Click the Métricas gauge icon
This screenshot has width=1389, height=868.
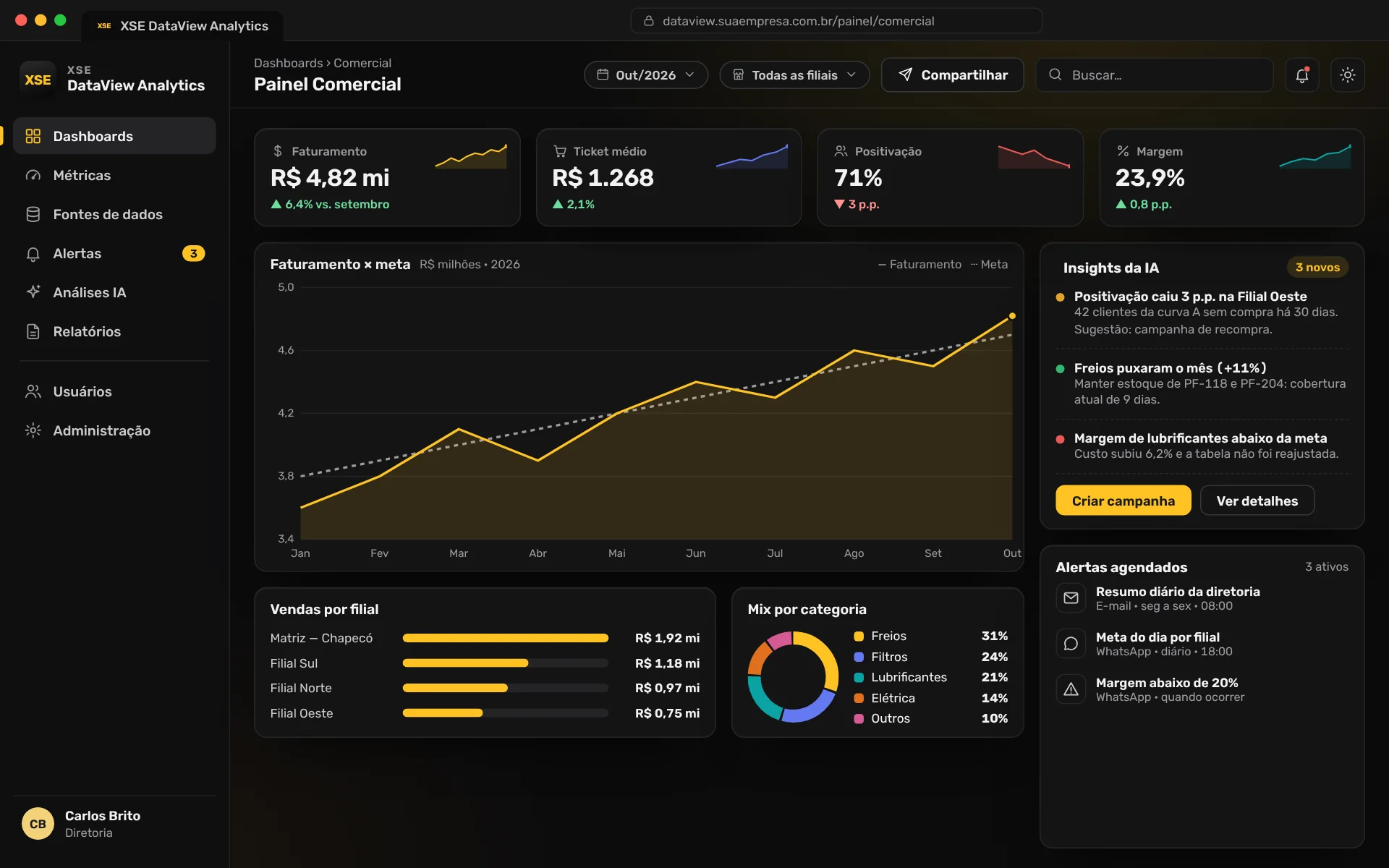pos(33,175)
